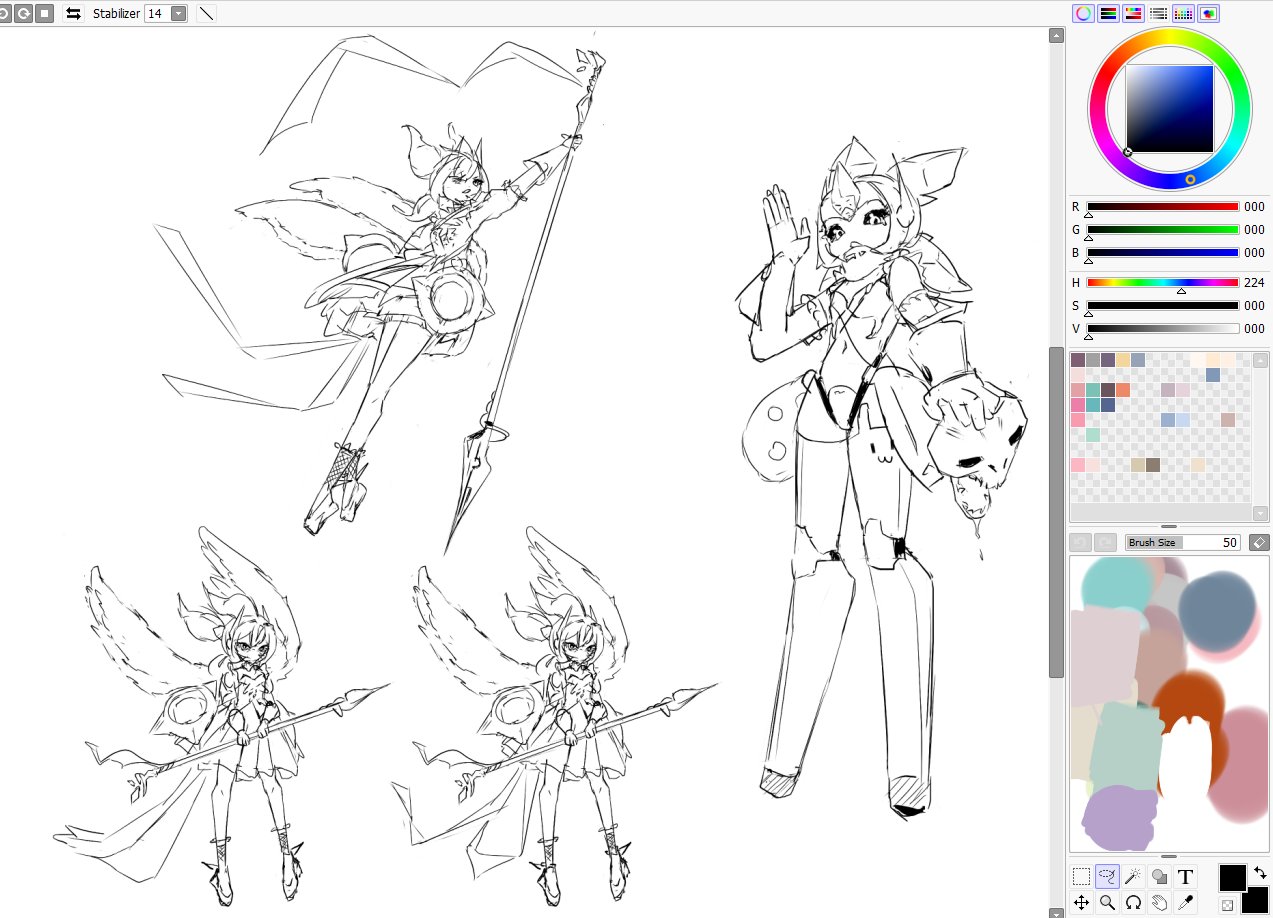Click the rotate view clockwise icon
The width and height of the screenshot is (1273, 918).
pyautogui.click(x=23, y=13)
